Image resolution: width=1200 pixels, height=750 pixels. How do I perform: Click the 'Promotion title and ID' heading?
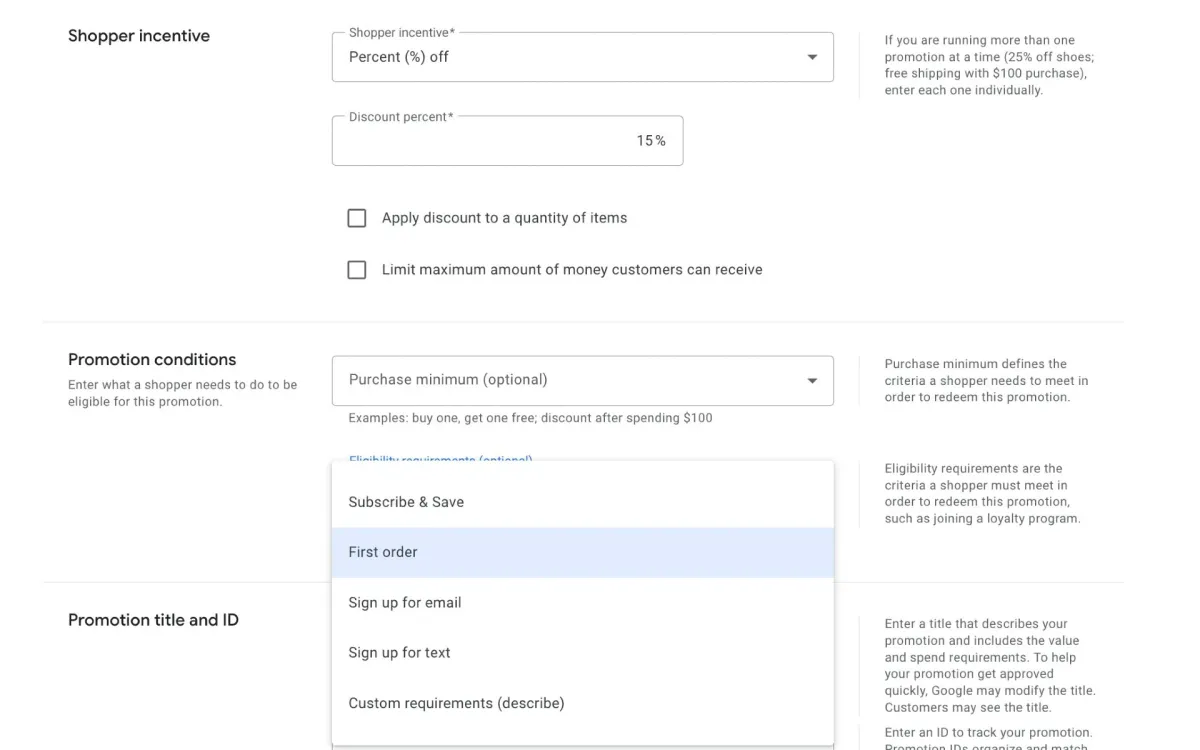[153, 619]
